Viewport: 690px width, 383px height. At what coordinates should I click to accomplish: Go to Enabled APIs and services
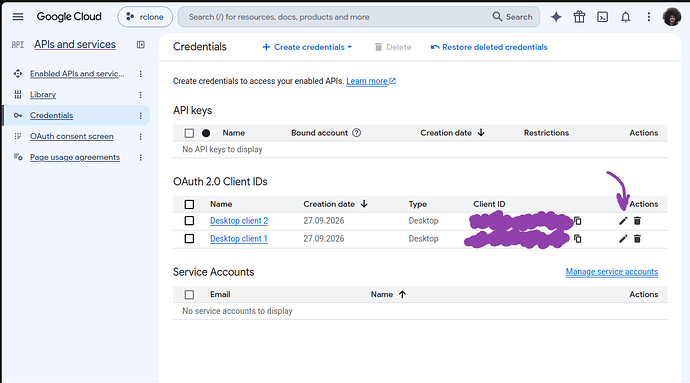77,74
